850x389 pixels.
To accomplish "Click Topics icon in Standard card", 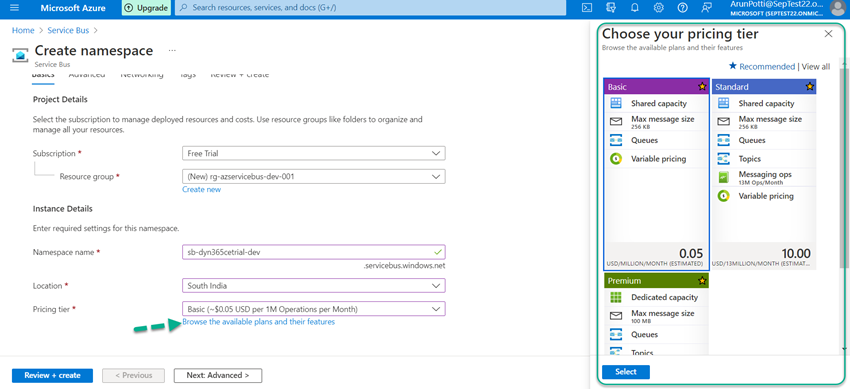I will point(723,159).
